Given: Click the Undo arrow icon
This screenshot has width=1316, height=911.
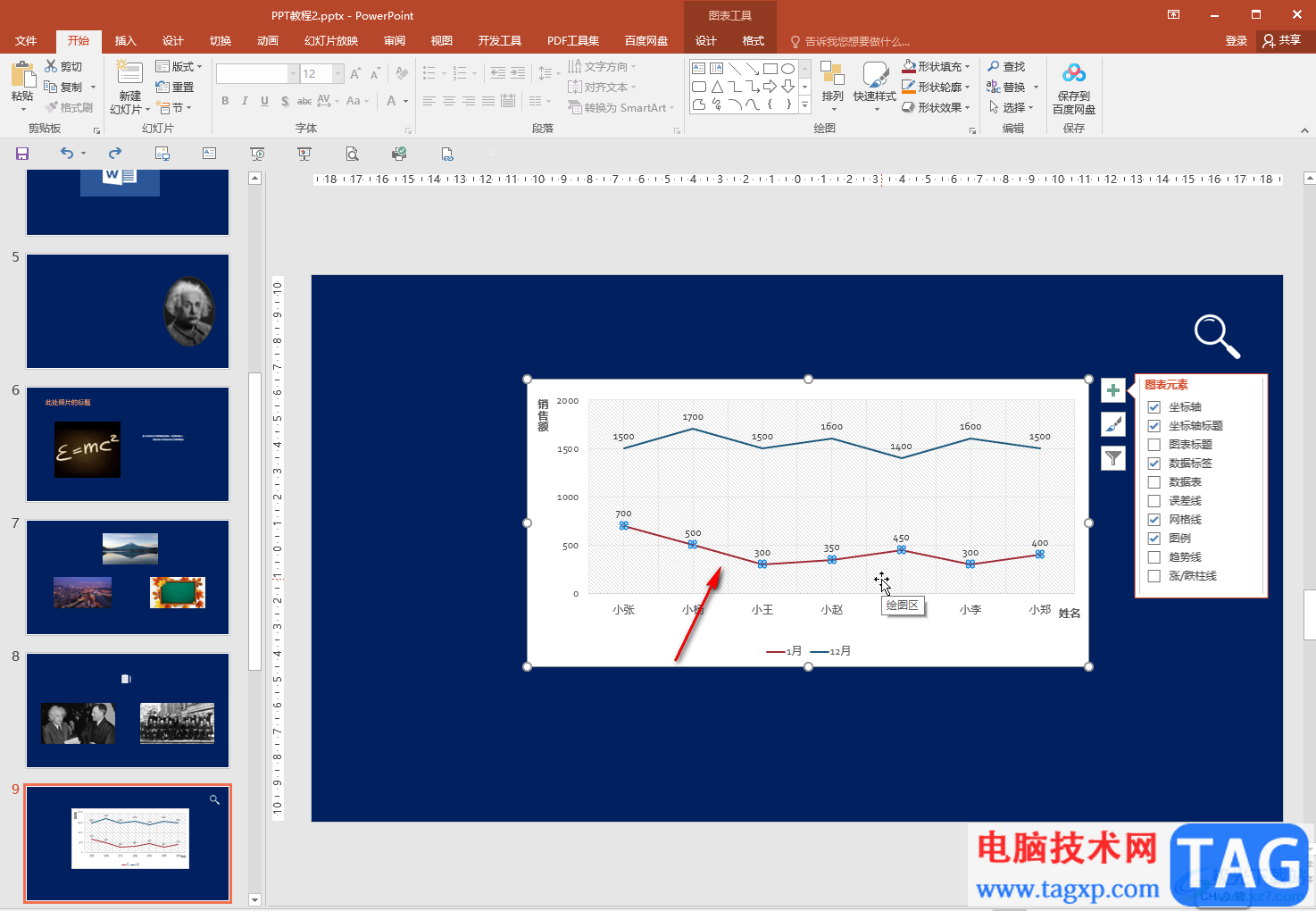Looking at the screenshot, I should pos(67,154).
